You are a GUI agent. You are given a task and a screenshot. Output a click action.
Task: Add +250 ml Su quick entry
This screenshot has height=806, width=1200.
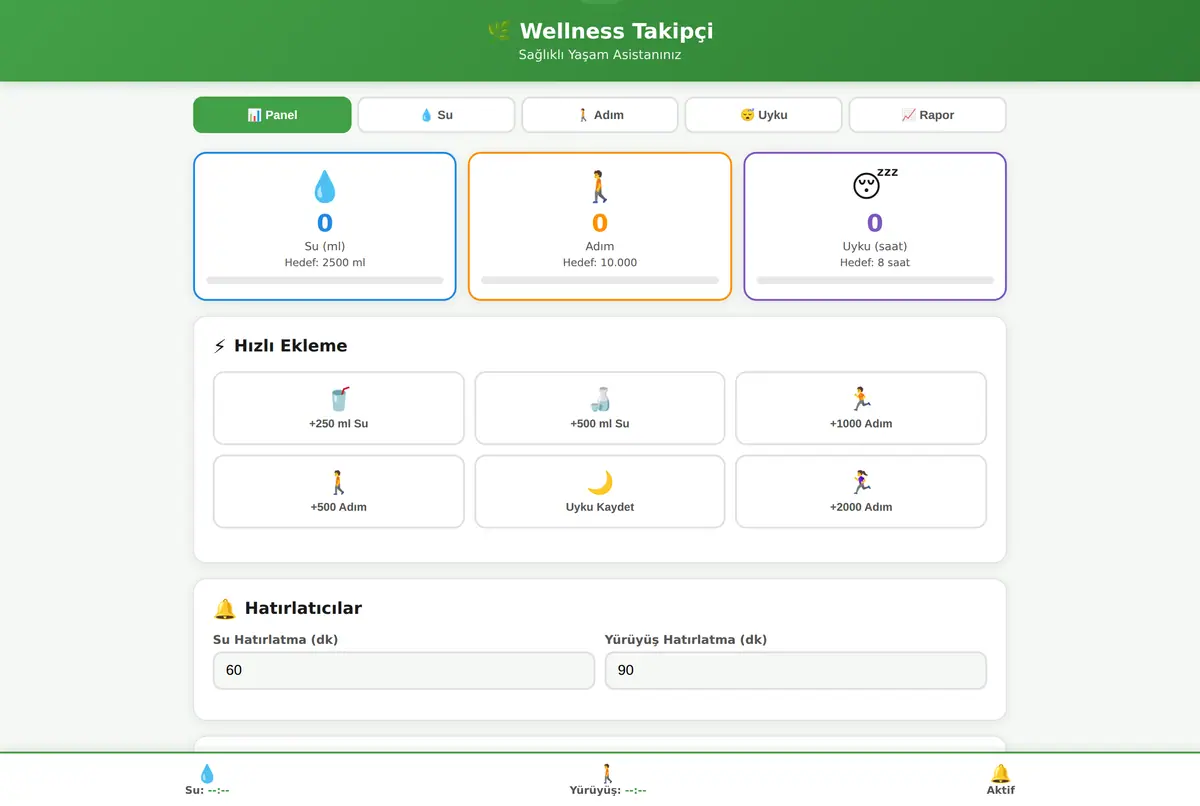tap(339, 408)
